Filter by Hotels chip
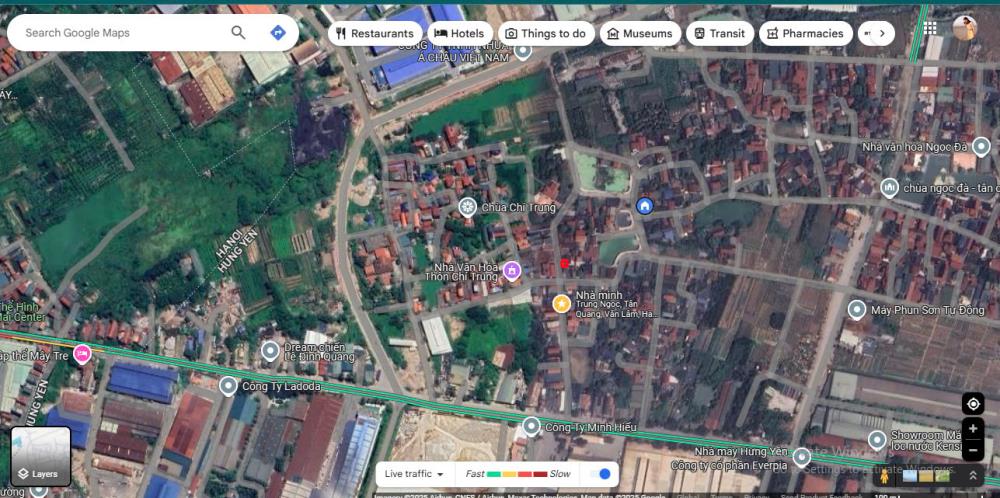This screenshot has height=498, width=1000. pos(459,33)
